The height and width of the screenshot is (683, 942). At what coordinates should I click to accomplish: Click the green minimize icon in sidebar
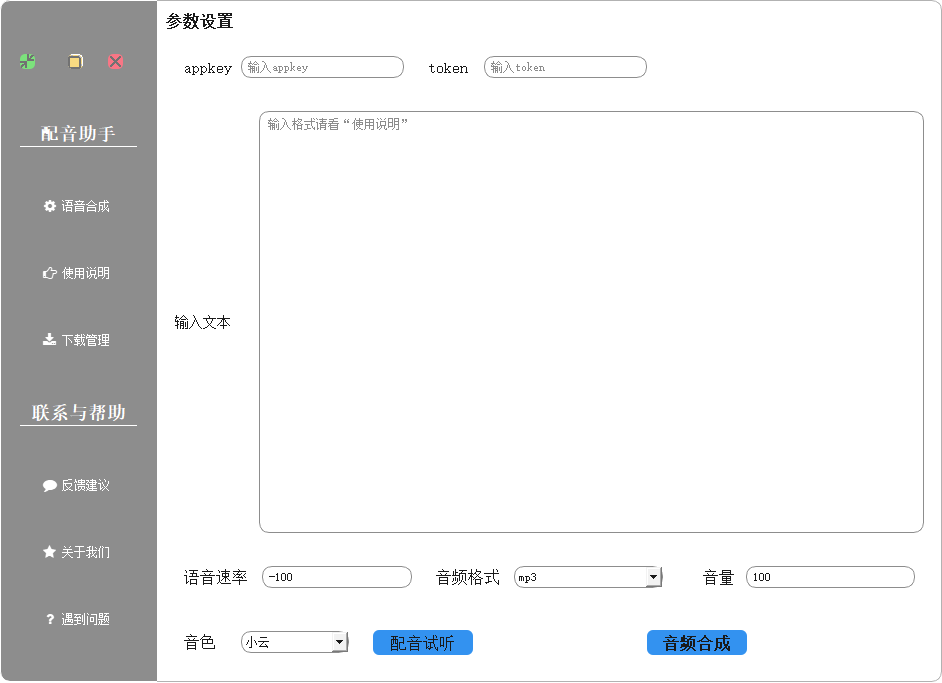tap(27, 61)
